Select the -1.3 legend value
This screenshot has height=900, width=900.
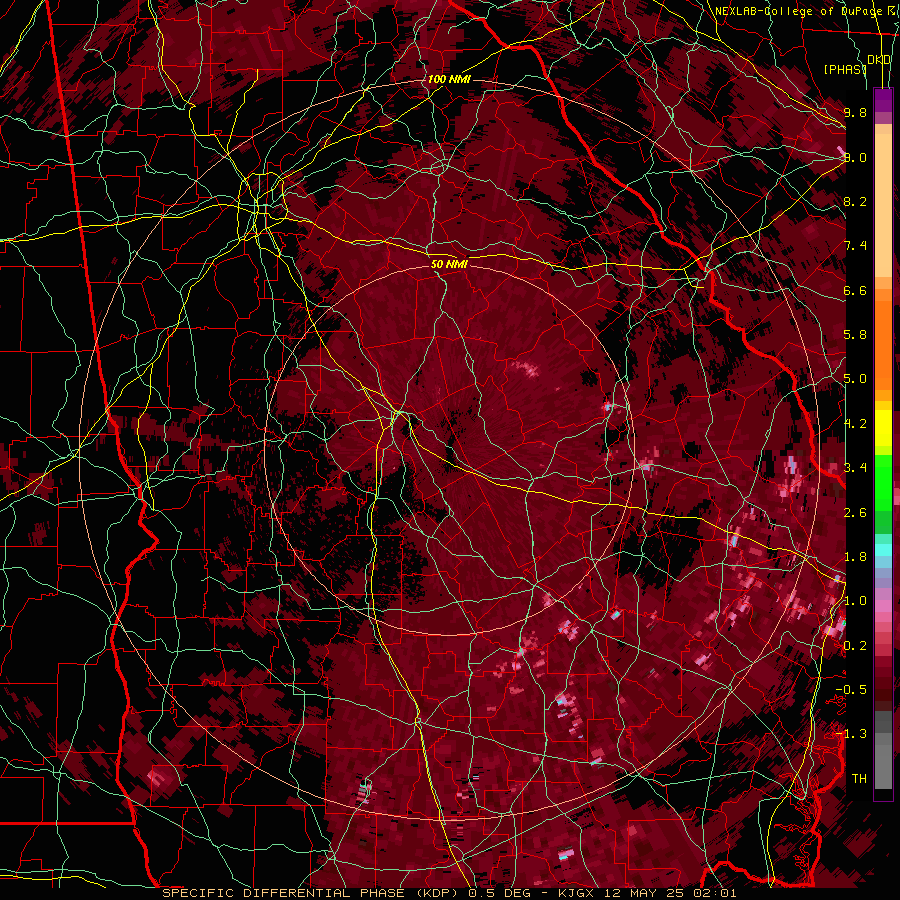coord(851,734)
